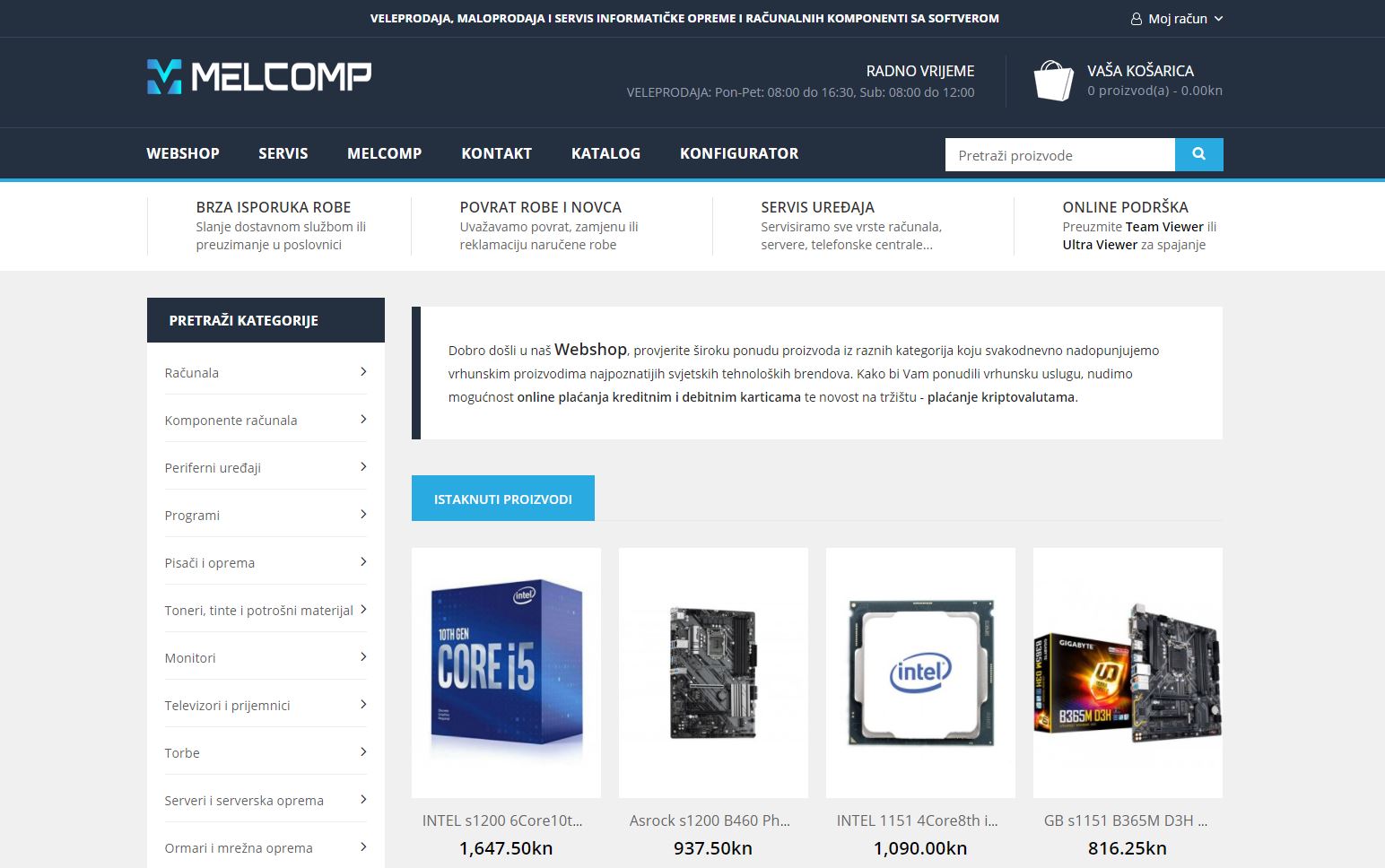
Task: Open the SERVIS menu item
Action: point(283,153)
